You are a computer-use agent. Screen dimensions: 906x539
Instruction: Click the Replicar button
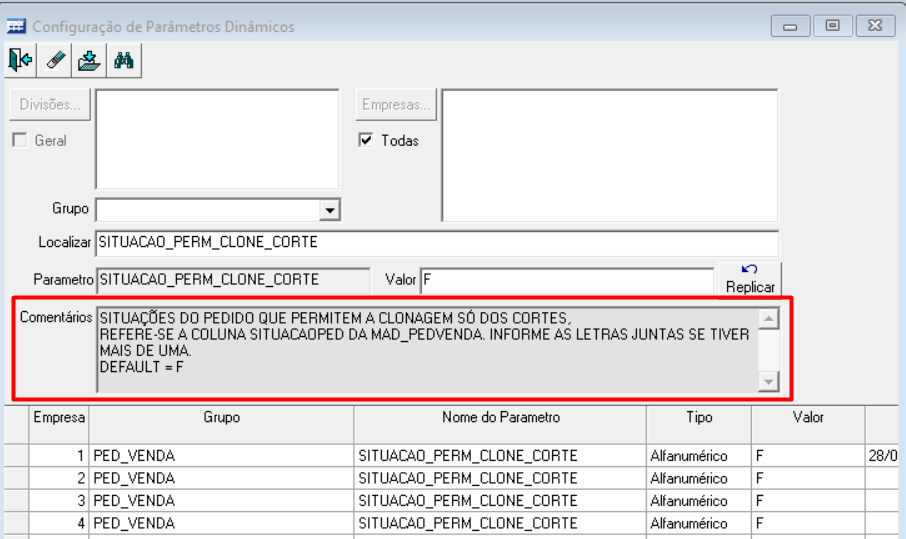pos(750,279)
